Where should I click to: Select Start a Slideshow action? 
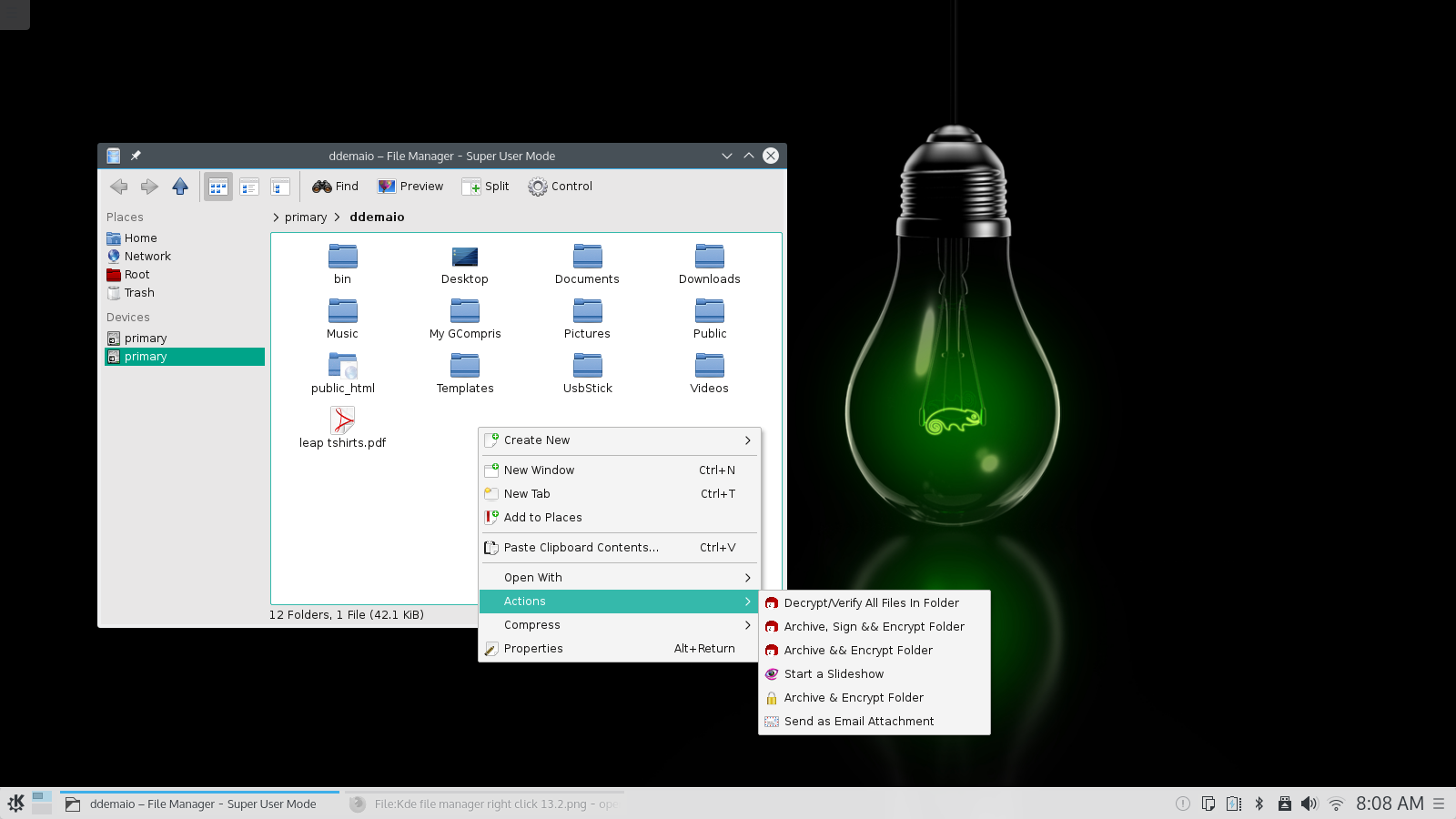pyautogui.click(x=834, y=674)
